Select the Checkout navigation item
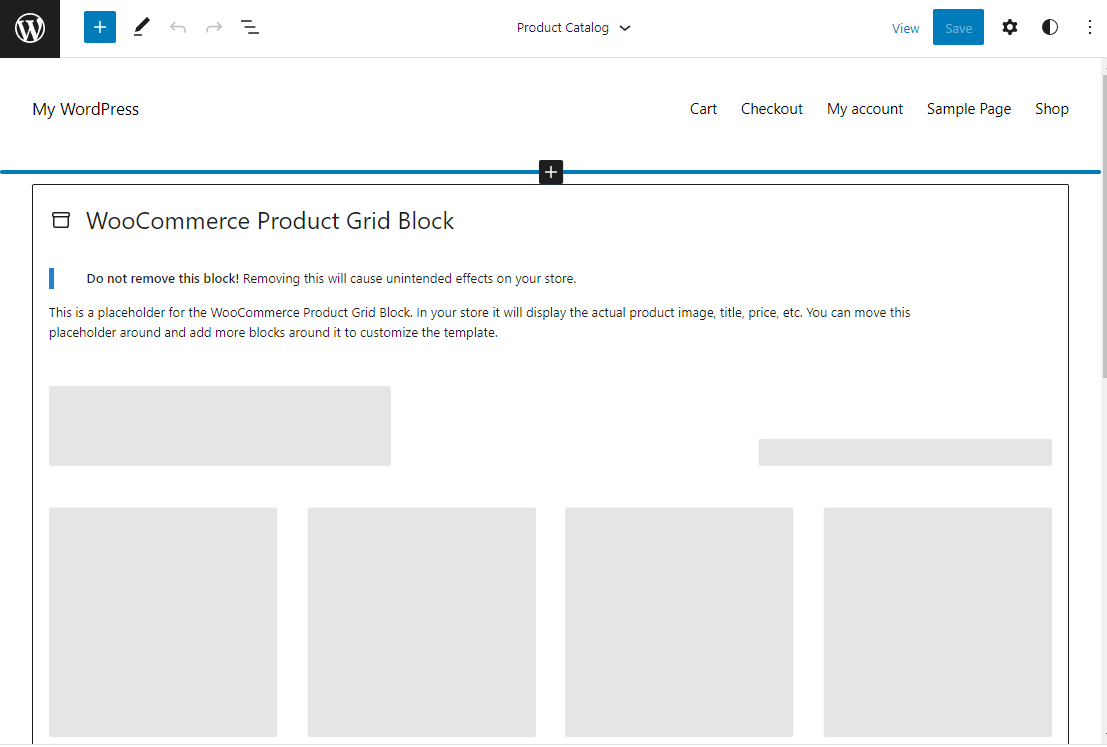Image resolution: width=1107 pixels, height=747 pixels. [x=771, y=108]
